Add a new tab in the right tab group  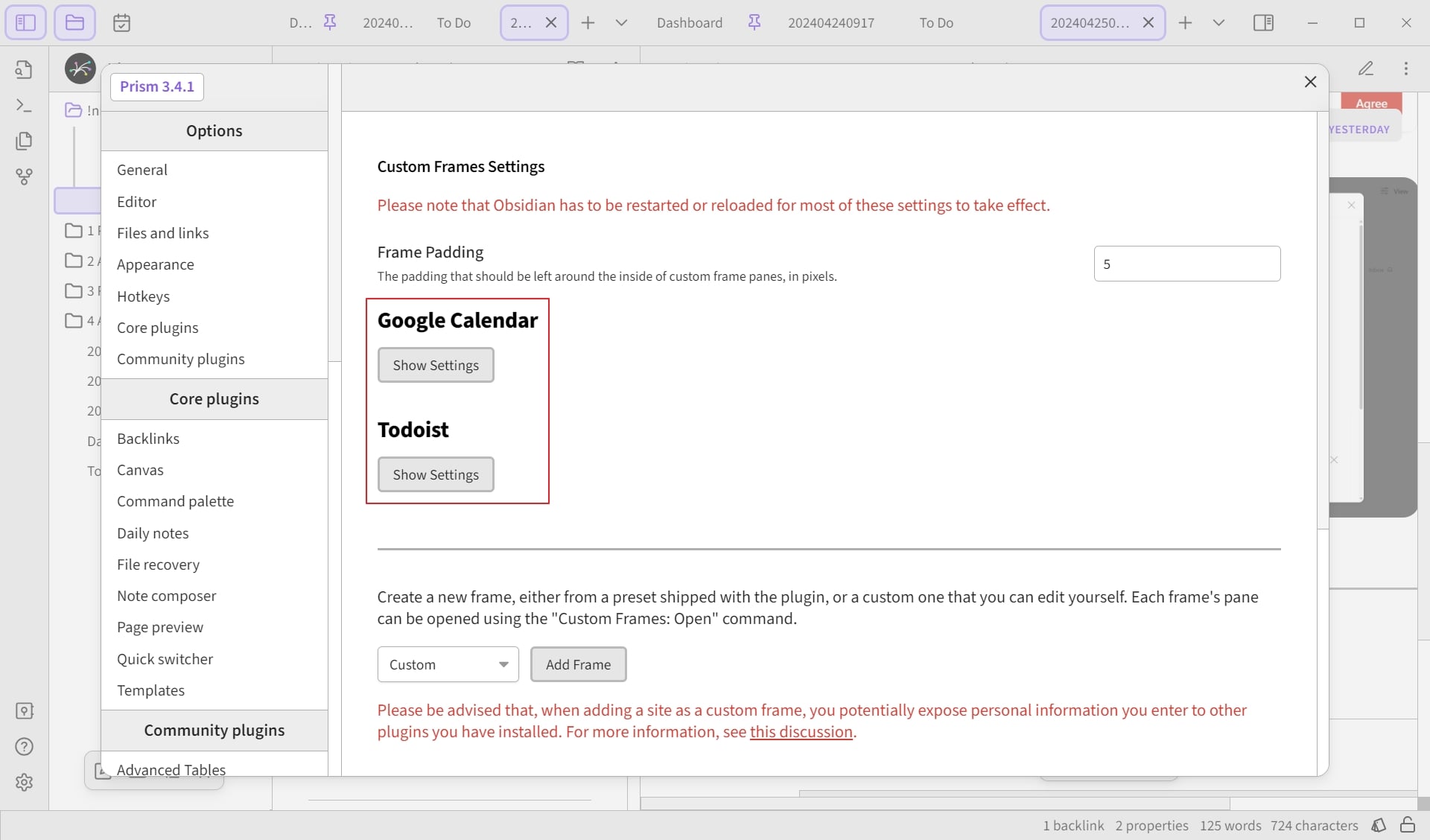point(1186,22)
